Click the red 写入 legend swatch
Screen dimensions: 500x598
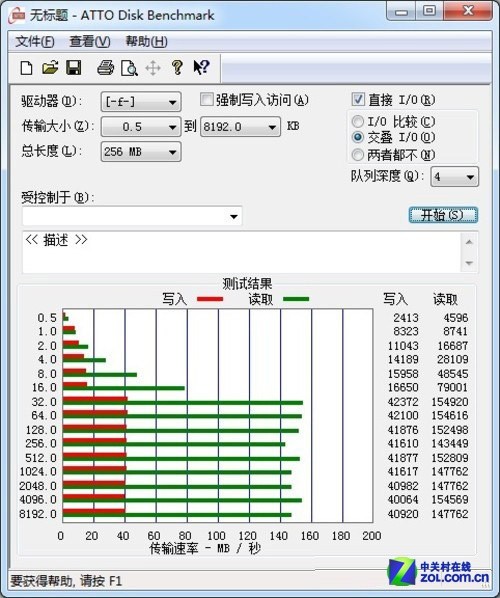(x=210, y=299)
